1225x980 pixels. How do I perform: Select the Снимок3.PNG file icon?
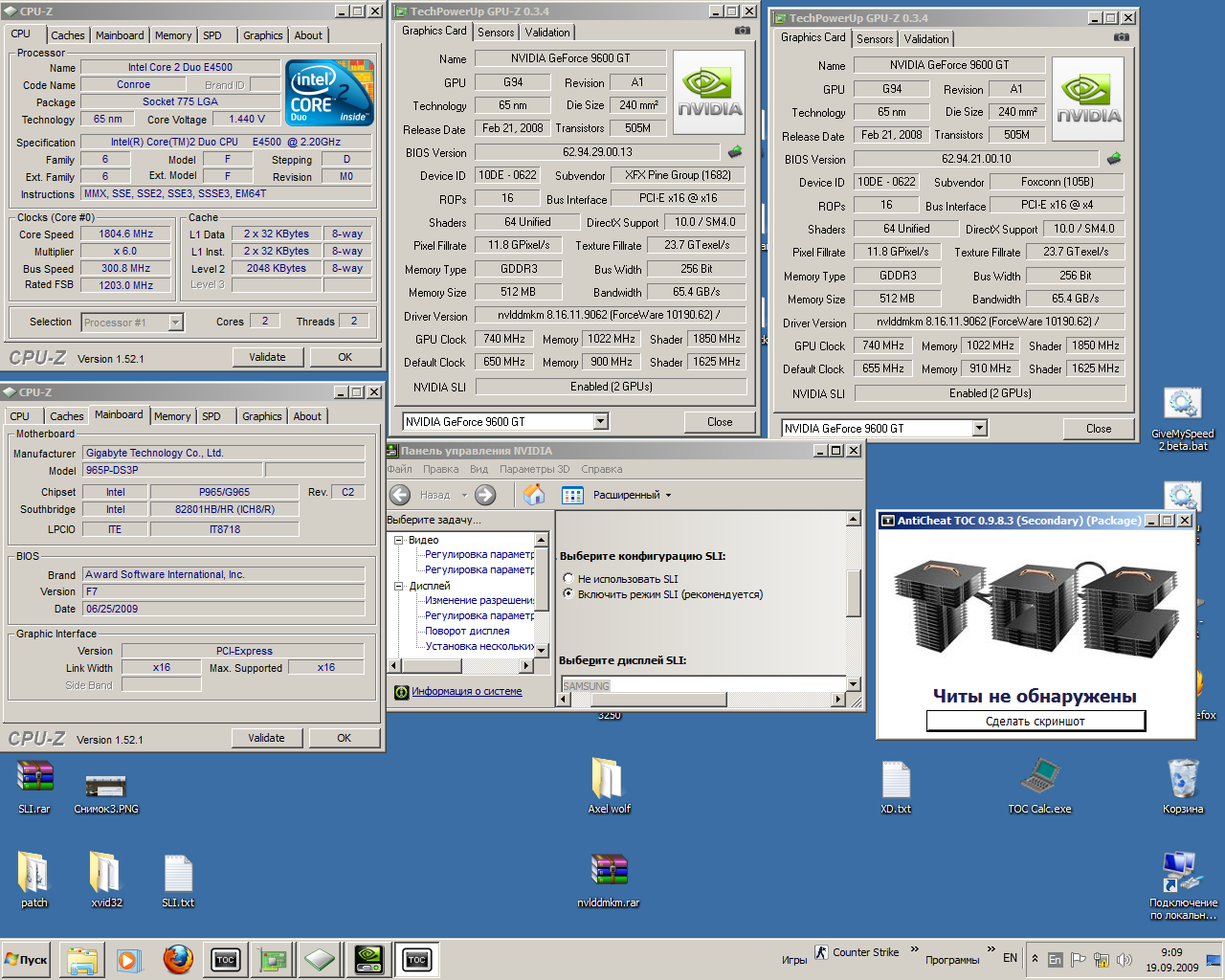pos(106,792)
